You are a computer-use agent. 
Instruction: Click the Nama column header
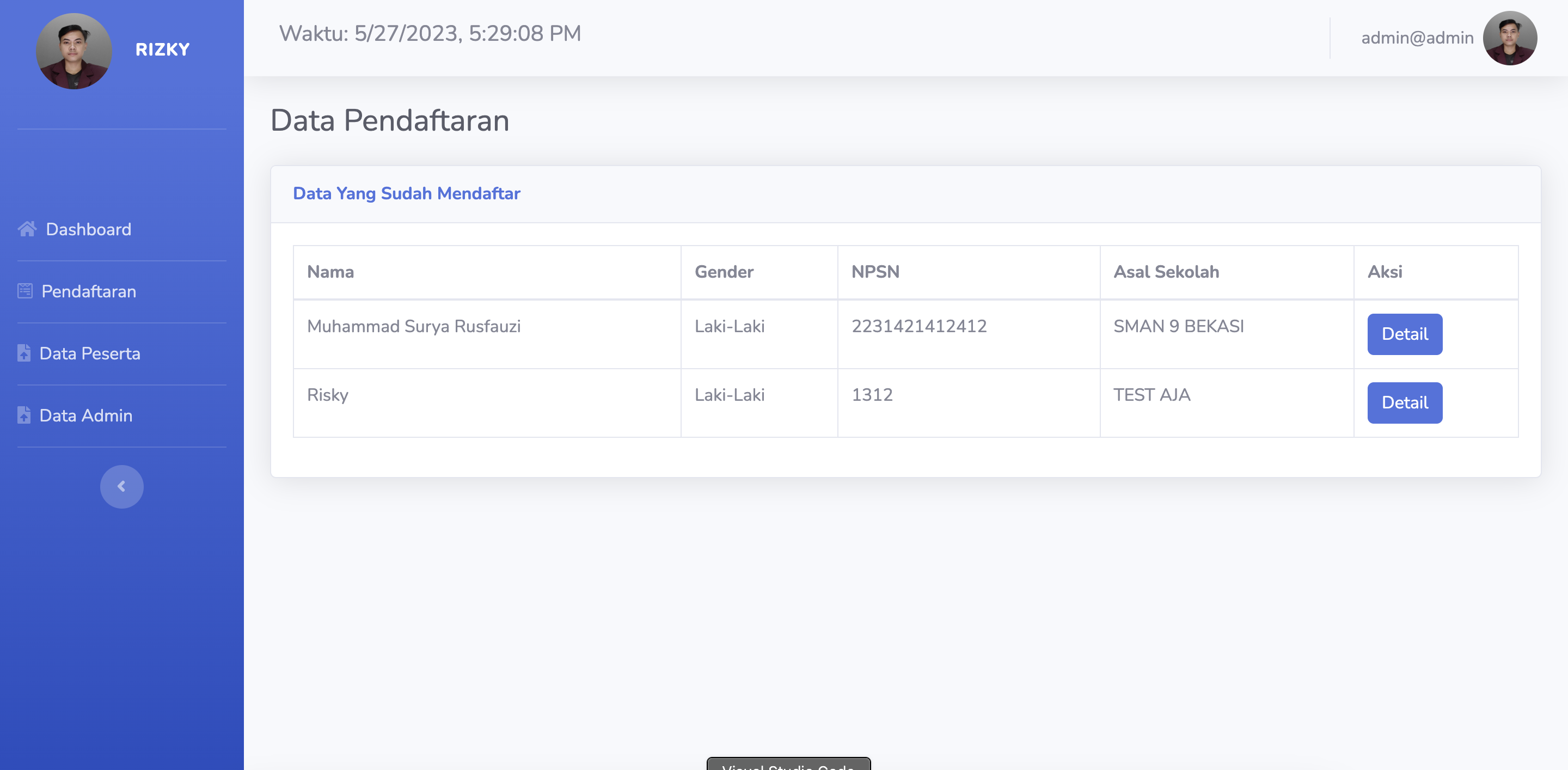[x=330, y=272]
